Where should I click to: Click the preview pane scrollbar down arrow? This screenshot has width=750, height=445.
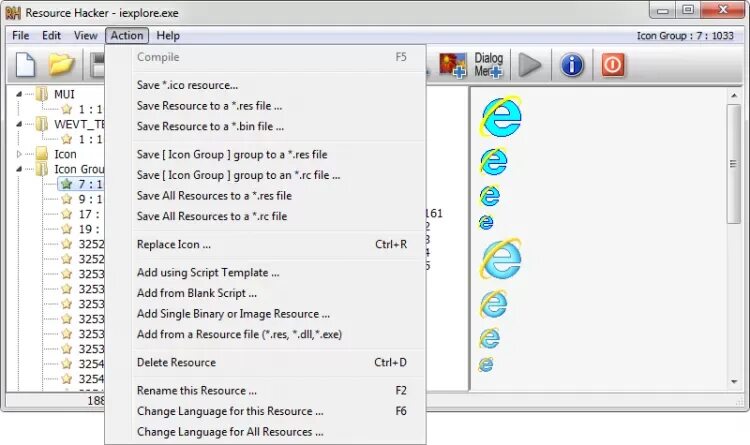click(x=734, y=382)
